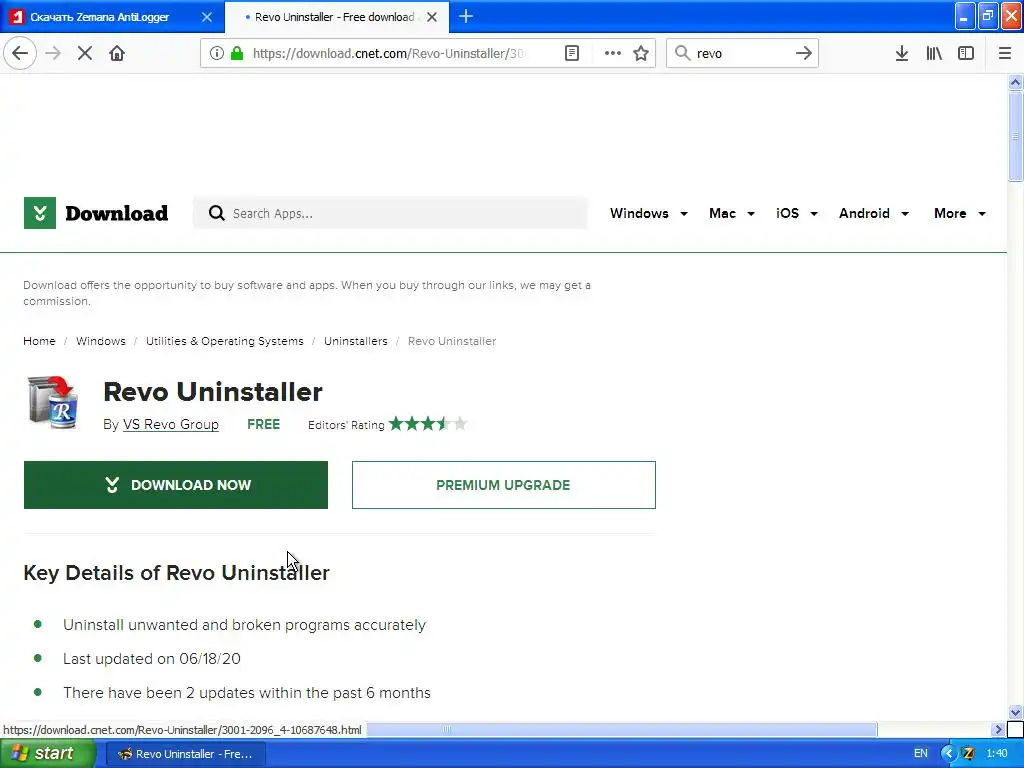Image resolution: width=1024 pixels, height=768 pixels.
Task: Click the horizontal scrollbar thumb
Action: [x=621, y=729]
